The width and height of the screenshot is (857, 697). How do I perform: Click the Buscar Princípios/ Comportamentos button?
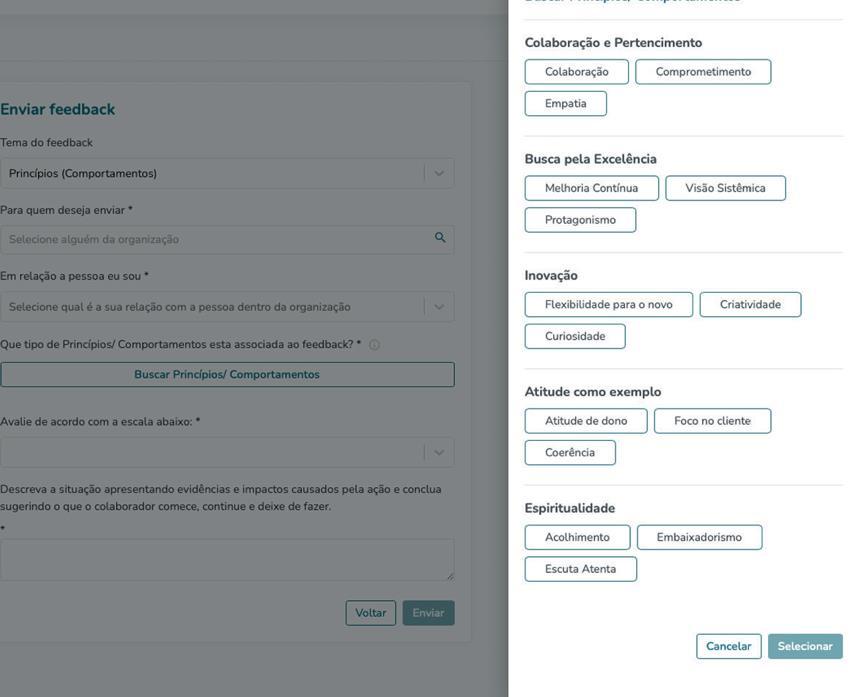[x=227, y=375]
